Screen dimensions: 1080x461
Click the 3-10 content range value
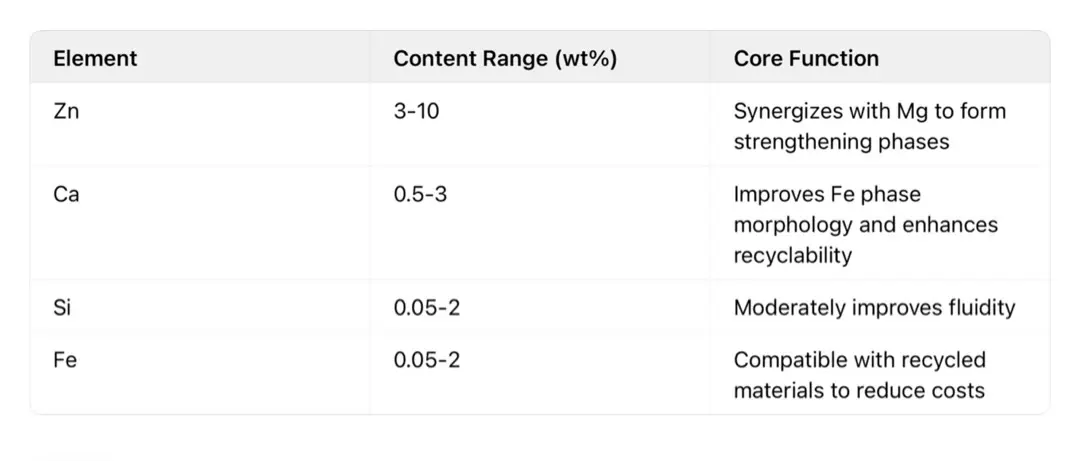416,111
